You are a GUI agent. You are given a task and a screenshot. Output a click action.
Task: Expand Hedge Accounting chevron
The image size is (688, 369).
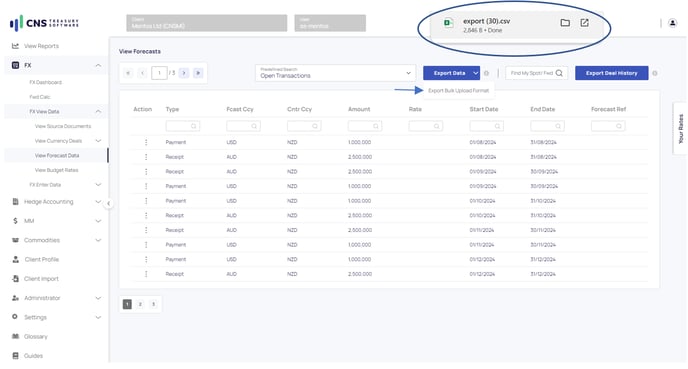98,202
